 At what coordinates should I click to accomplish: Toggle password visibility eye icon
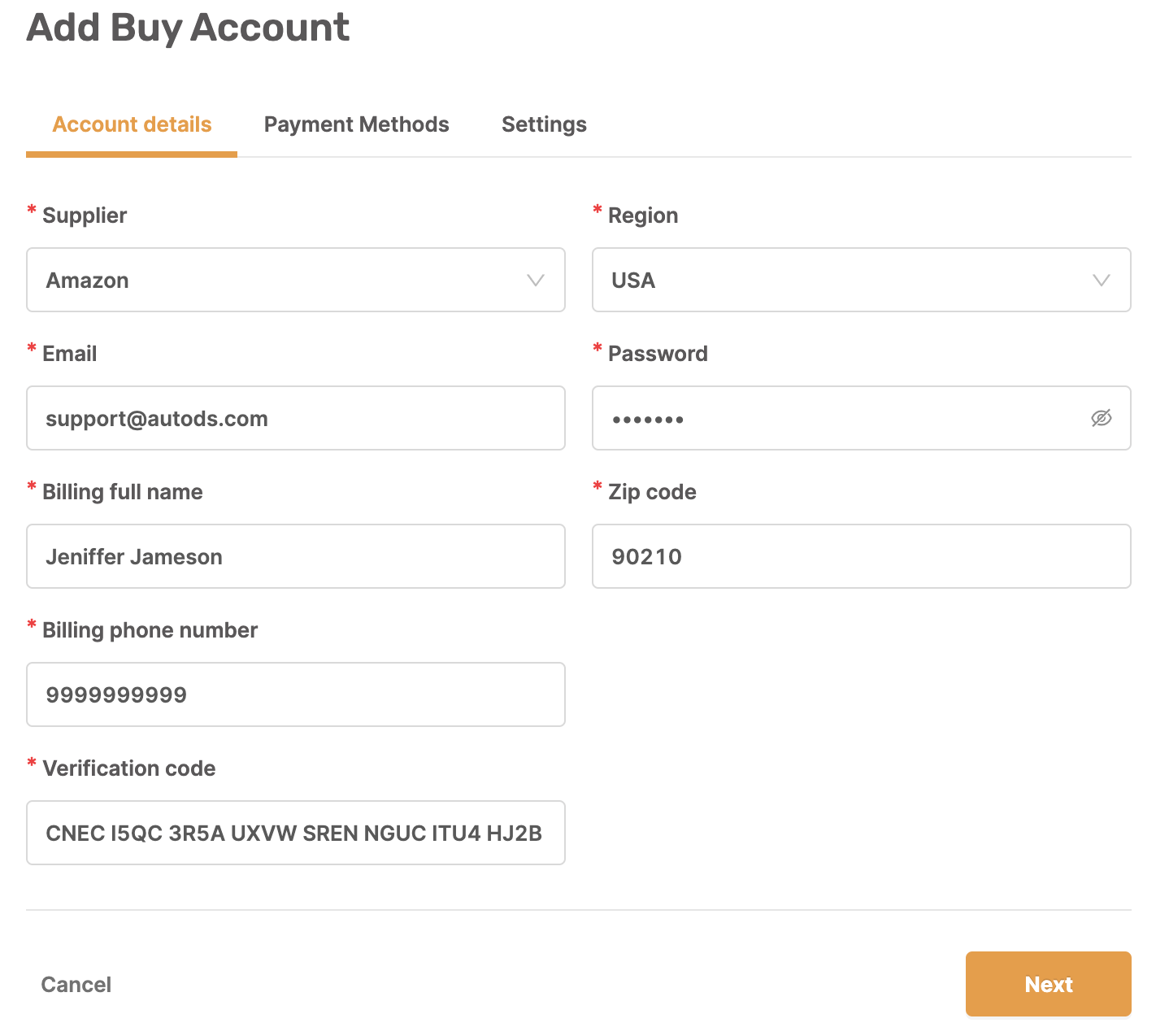tap(1101, 418)
